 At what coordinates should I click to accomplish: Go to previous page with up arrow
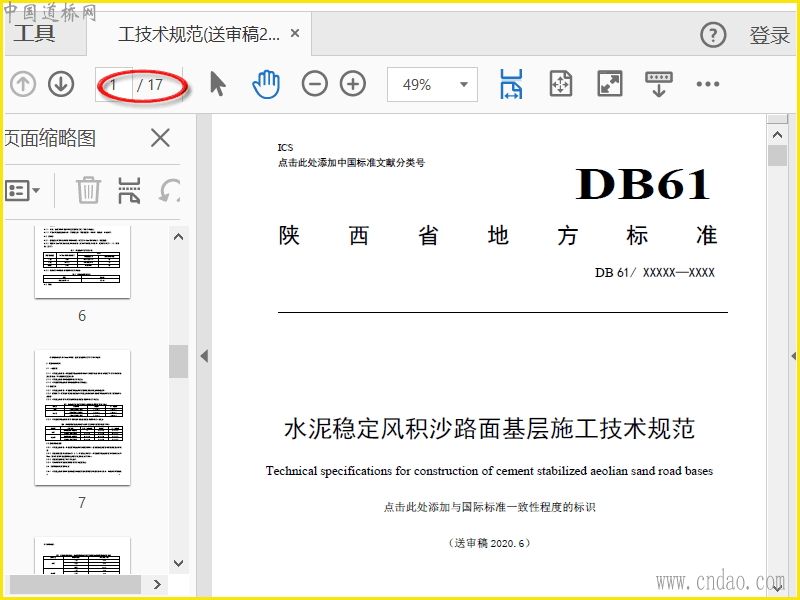23,84
